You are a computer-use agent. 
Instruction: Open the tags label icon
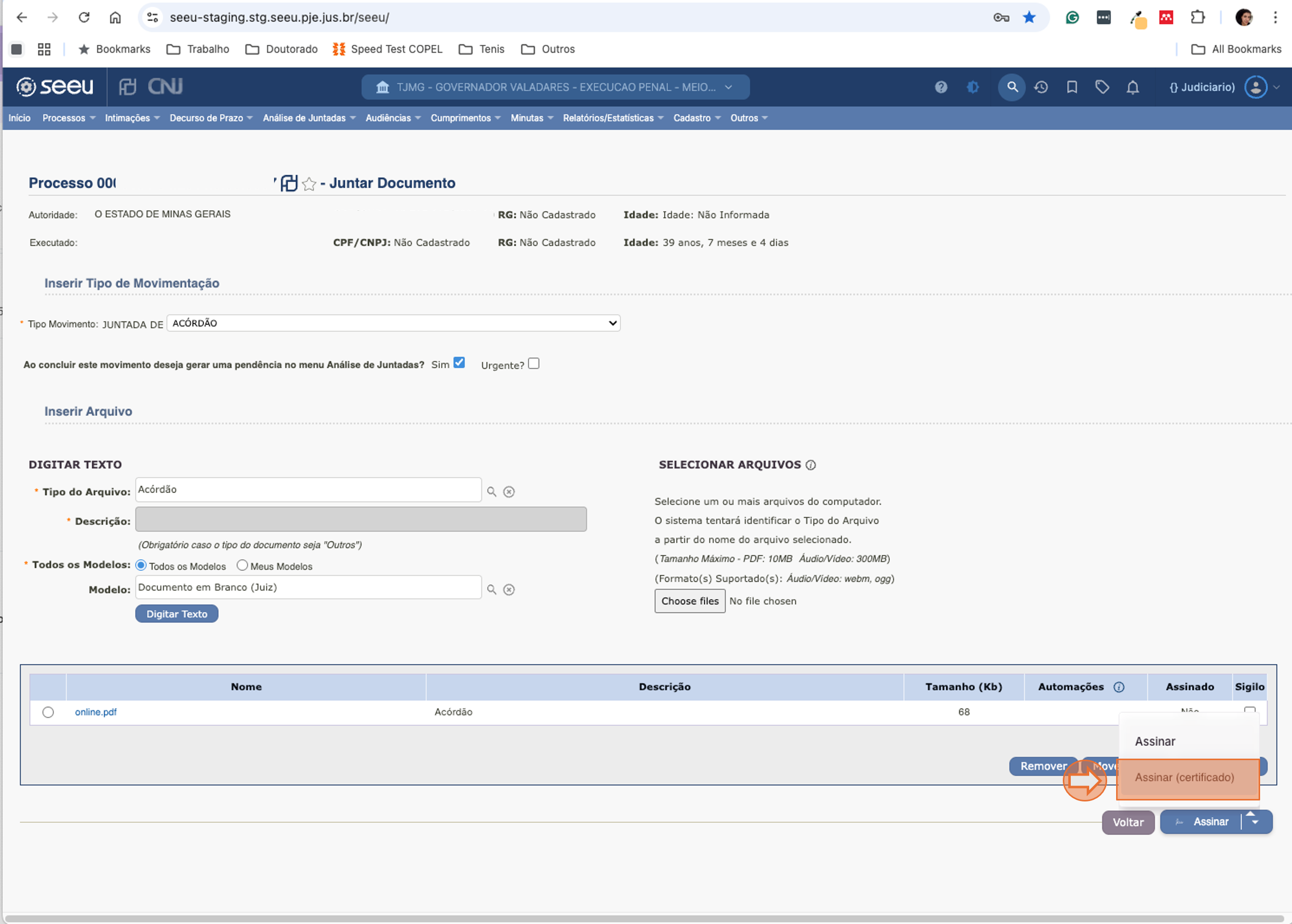tap(1102, 87)
